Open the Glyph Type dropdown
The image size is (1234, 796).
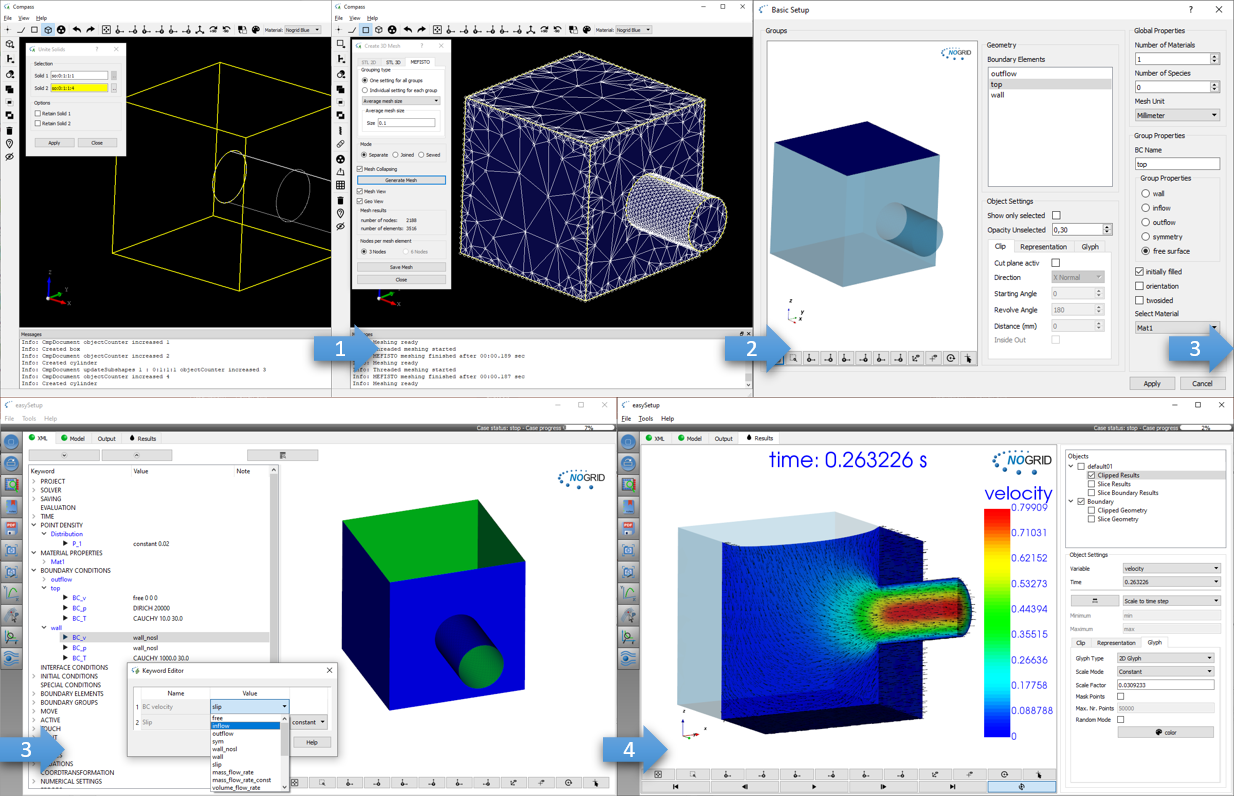point(1165,658)
